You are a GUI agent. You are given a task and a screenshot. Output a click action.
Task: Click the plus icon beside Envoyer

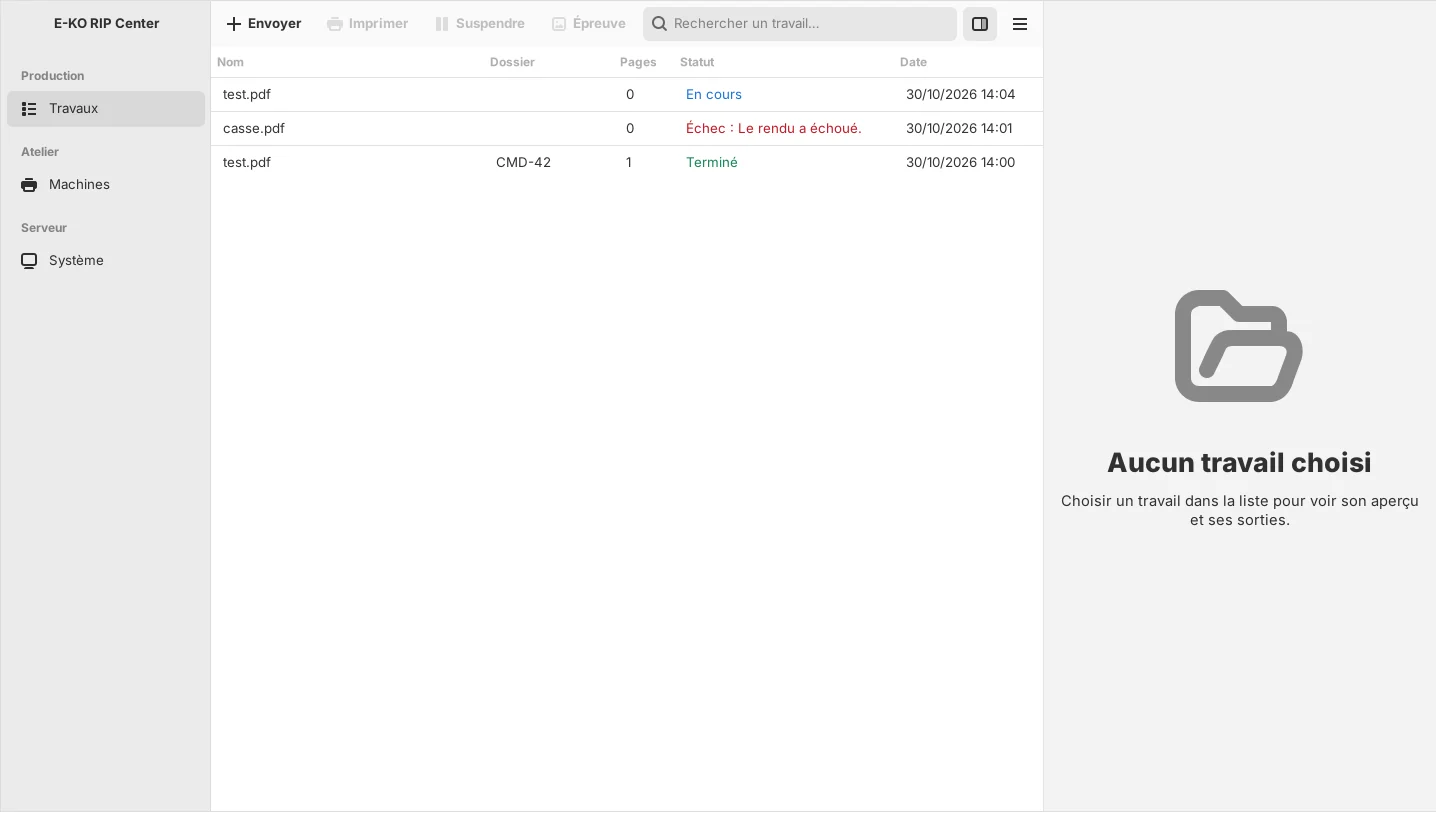point(234,24)
